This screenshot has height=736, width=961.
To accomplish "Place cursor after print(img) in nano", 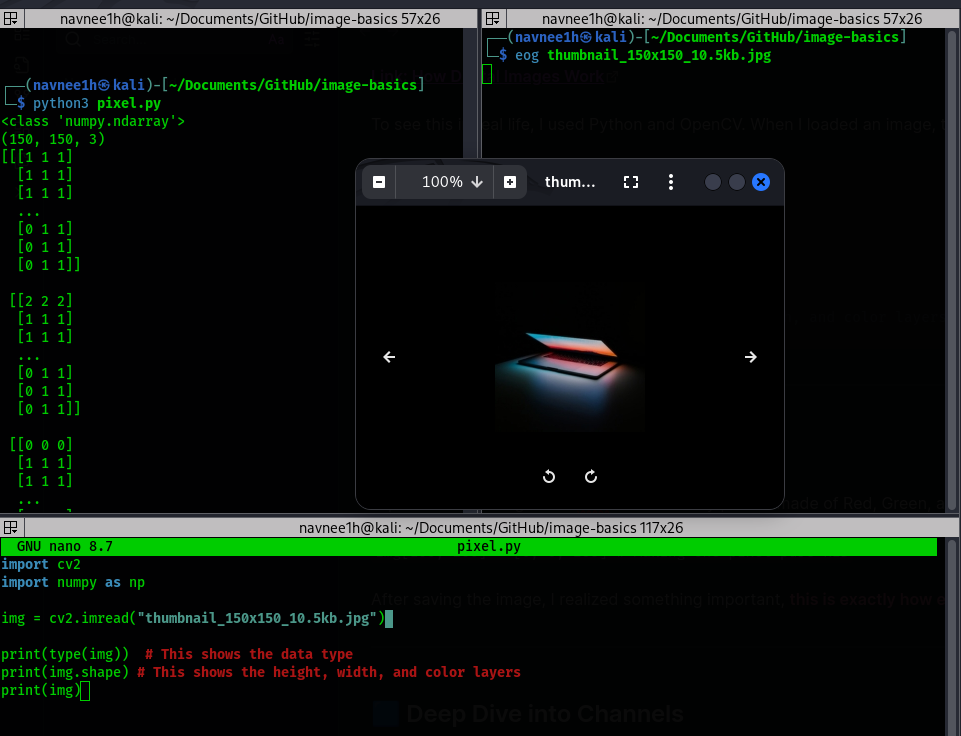I will [85, 691].
